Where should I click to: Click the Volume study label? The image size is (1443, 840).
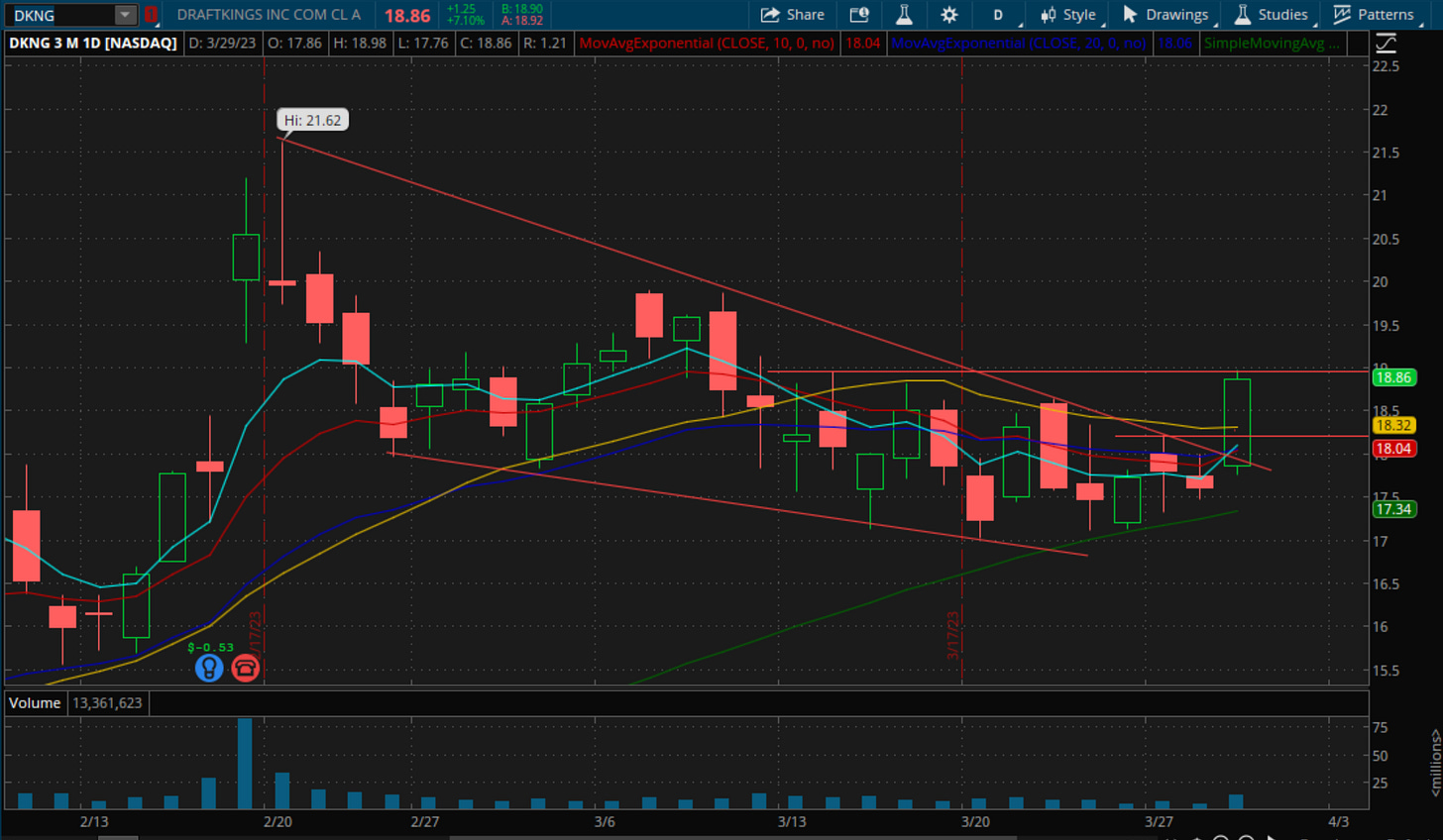click(x=35, y=702)
